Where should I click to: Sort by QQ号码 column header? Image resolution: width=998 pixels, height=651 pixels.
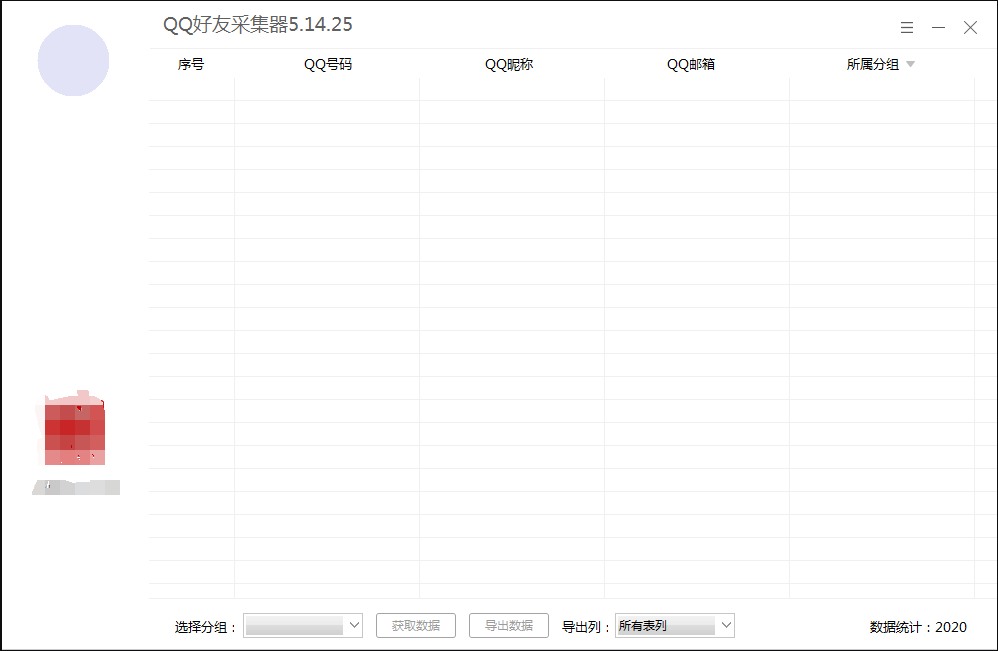tap(328, 64)
